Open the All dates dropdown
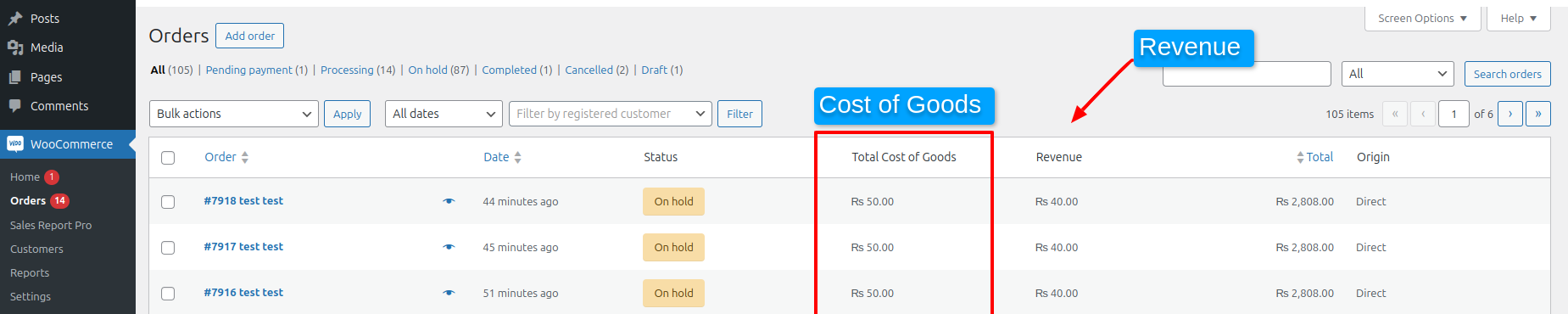1568x314 pixels. (444, 114)
